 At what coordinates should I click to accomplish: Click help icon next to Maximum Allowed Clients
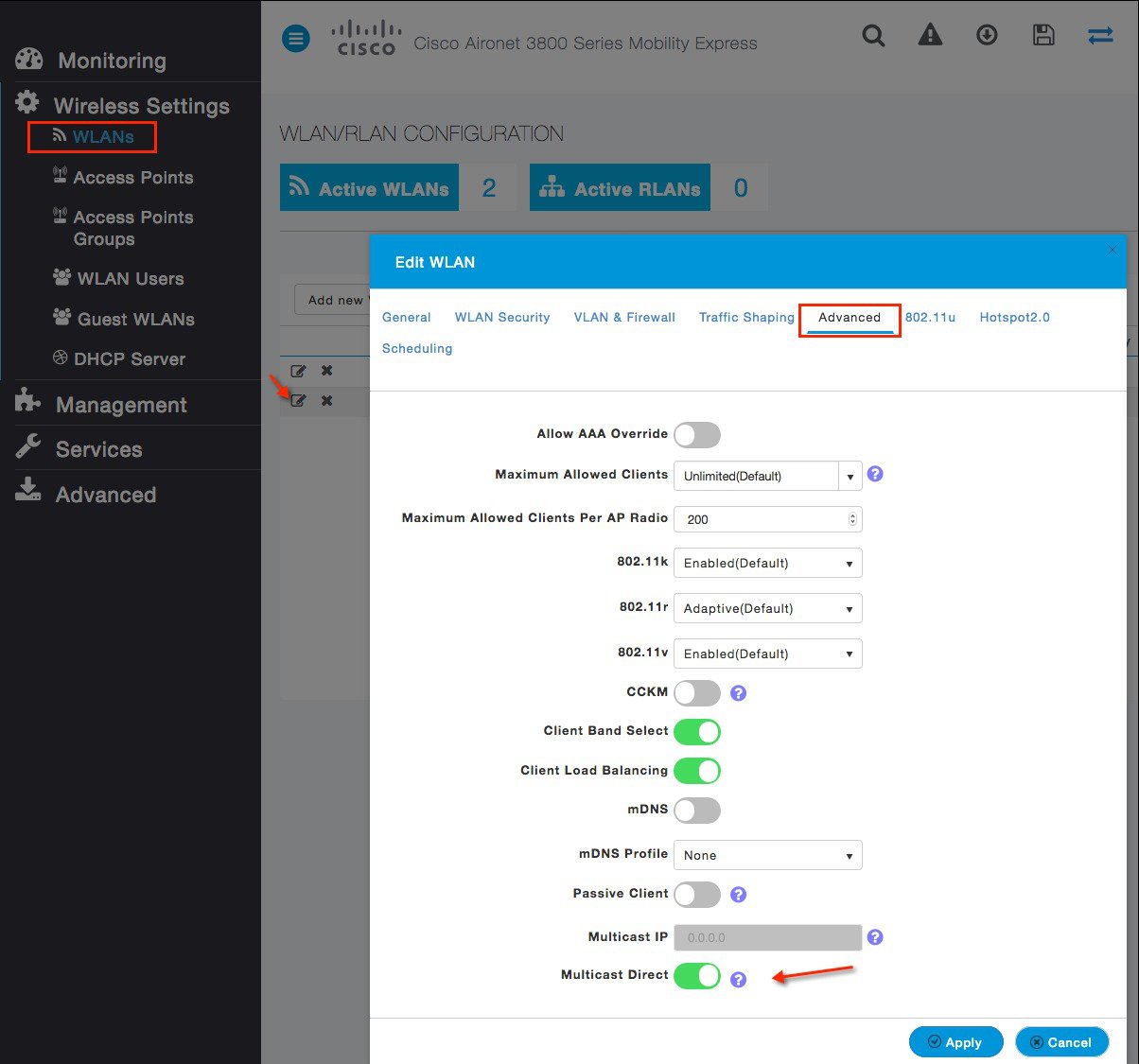pyautogui.click(x=875, y=474)
